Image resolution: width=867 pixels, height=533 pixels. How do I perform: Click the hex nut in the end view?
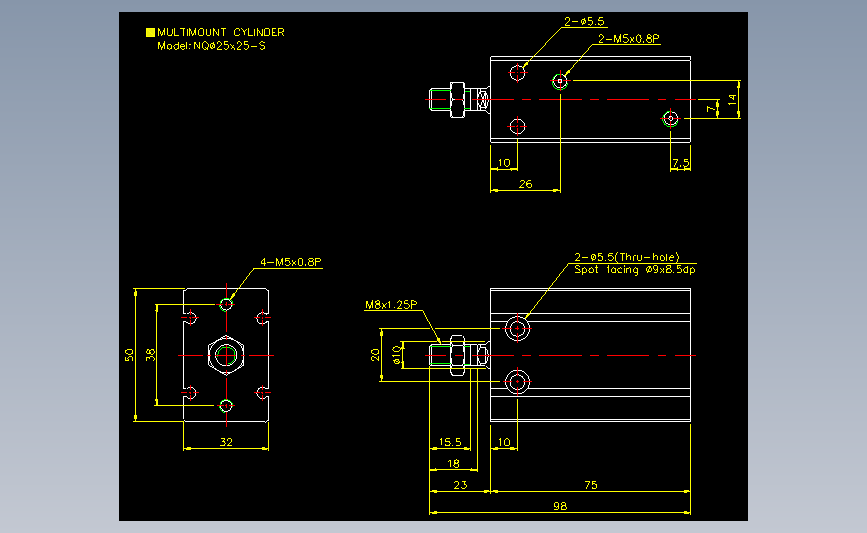pyautogui.click(x=226, y=355)
